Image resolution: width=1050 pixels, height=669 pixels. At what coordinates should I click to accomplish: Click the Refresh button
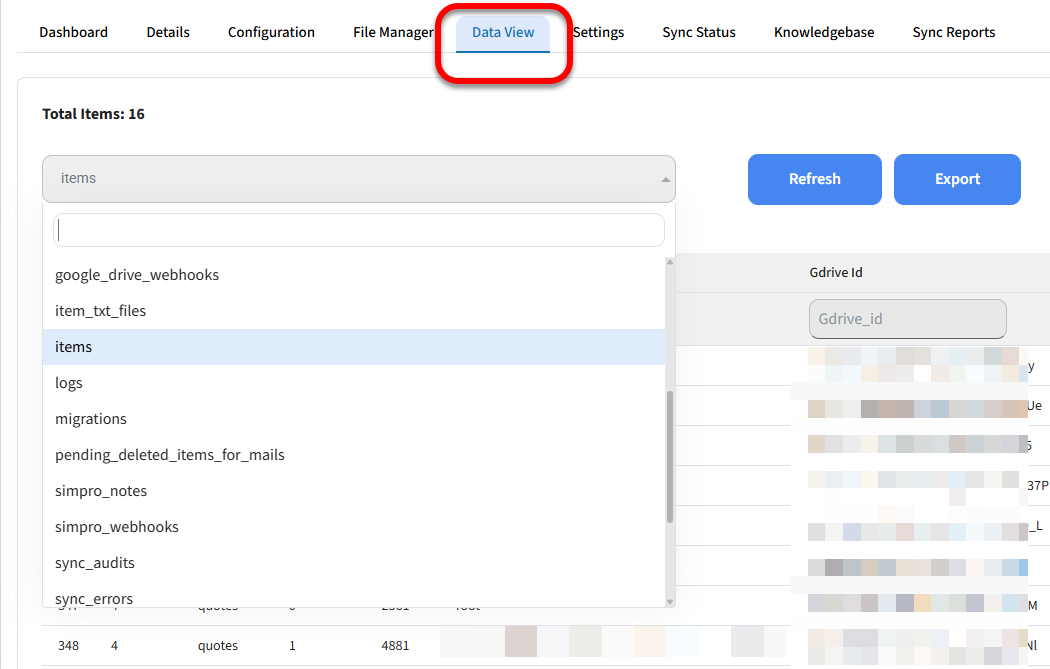(x=814, y=179)
